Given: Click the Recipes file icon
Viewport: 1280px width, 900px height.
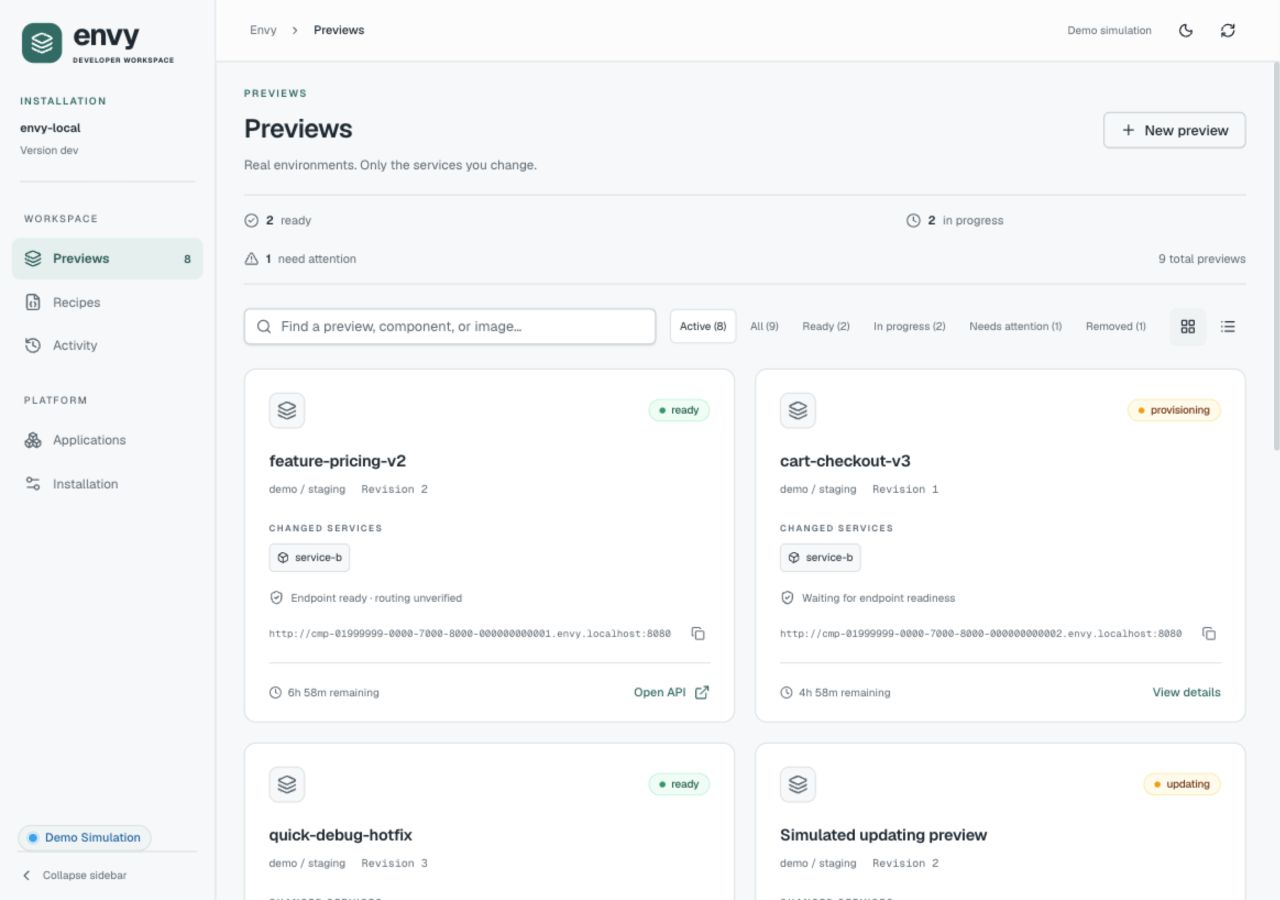Looking at the screenshot, I should pyautogui.click(x=33, y=302).
